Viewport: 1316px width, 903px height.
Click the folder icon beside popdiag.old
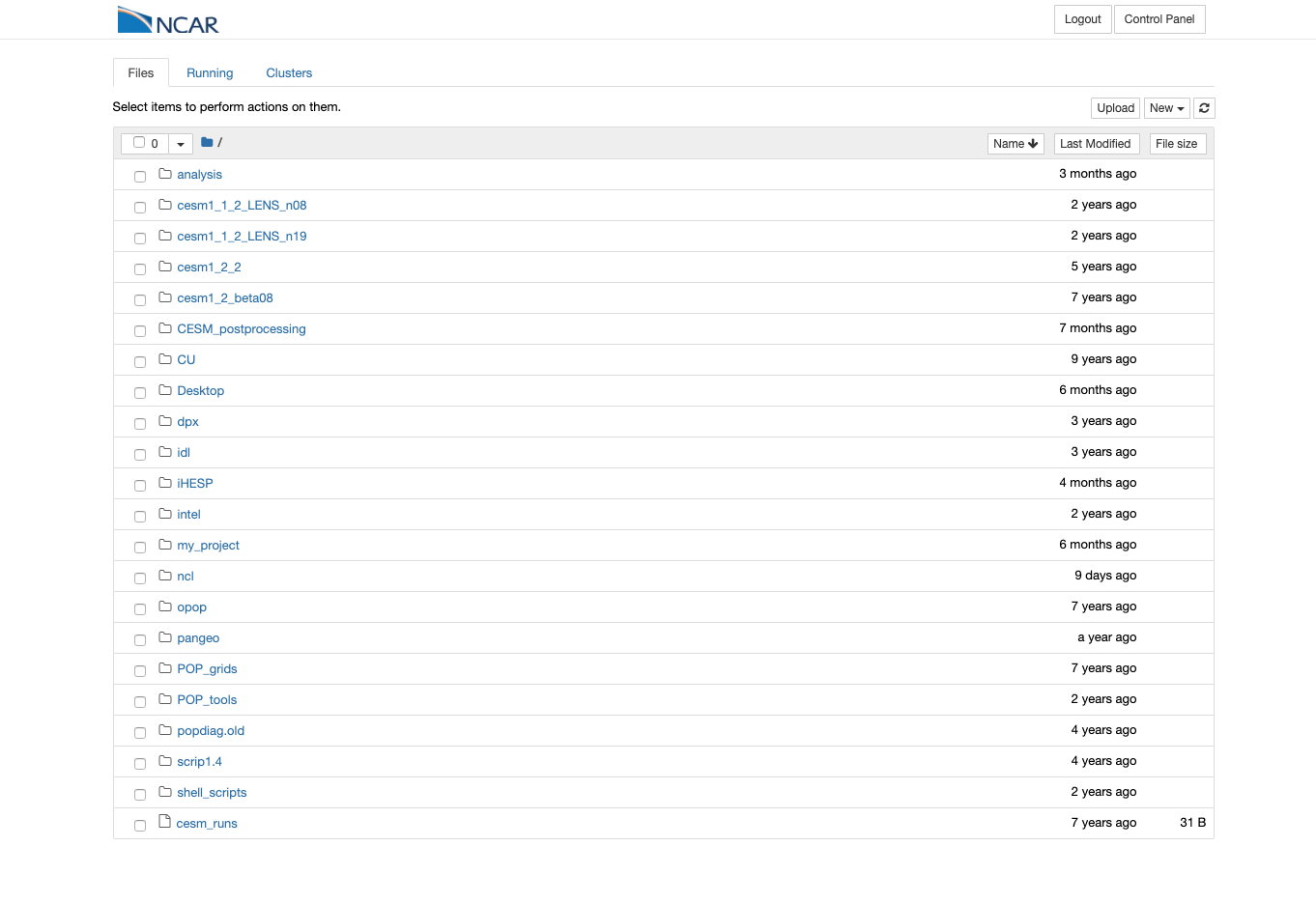pyautogui.click(x=165, y=730)
